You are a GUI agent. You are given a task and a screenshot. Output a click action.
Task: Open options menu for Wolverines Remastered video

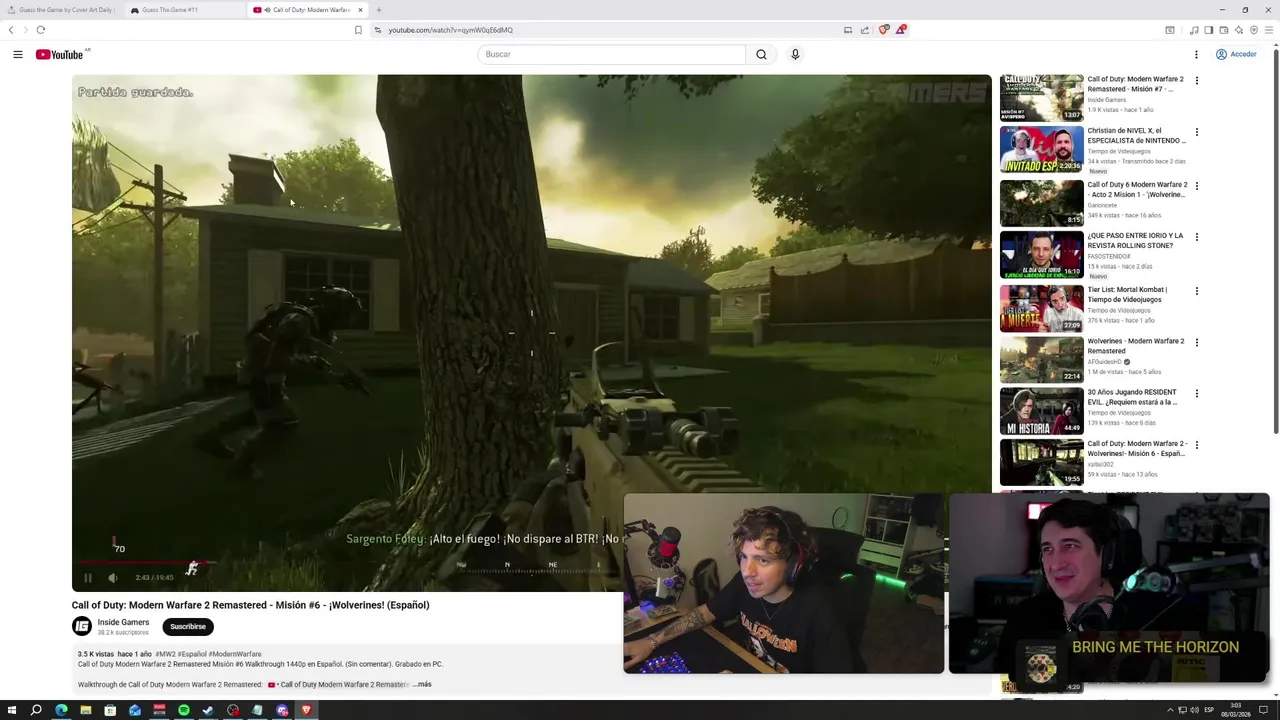1196,342
